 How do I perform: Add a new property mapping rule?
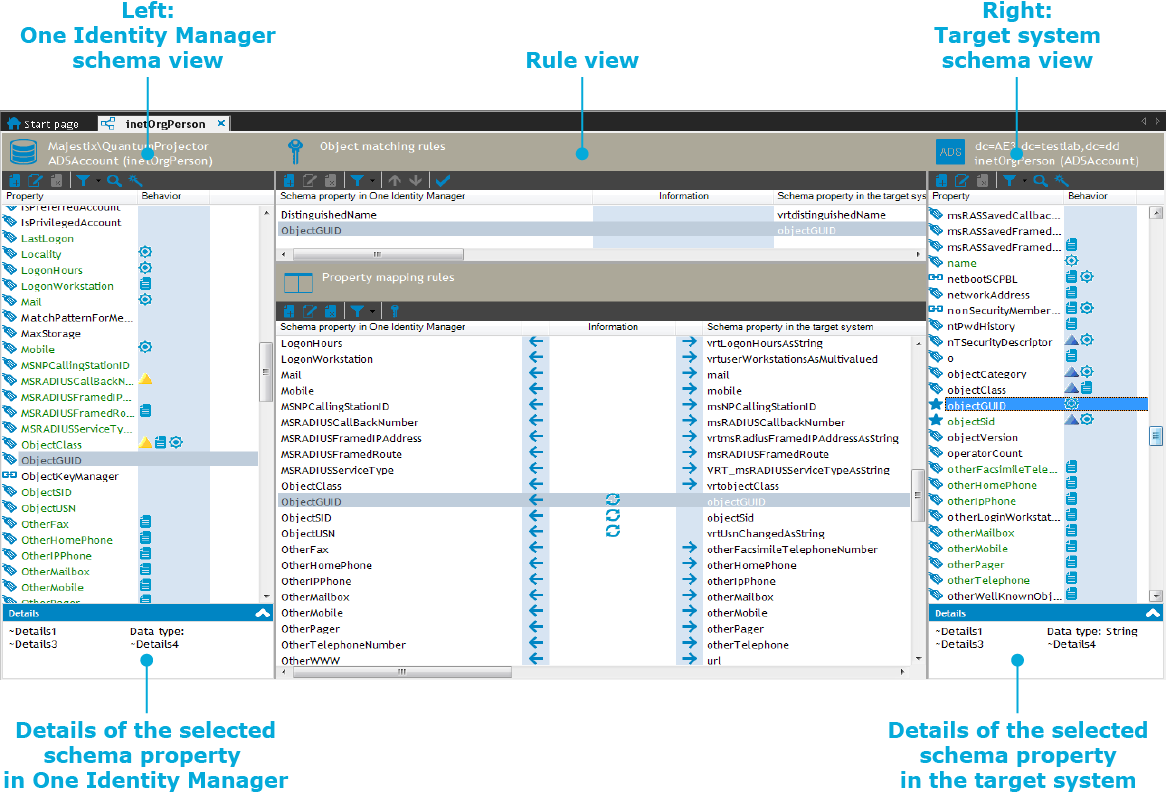pos(289,311)
